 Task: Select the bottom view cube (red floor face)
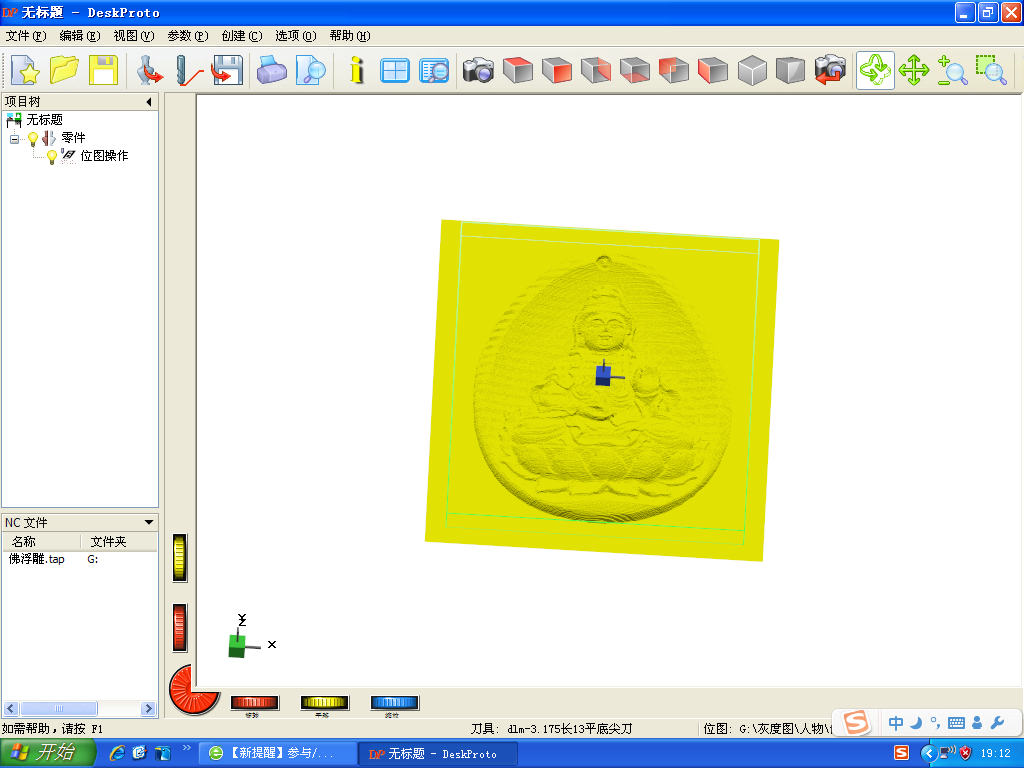click(635, 70)
